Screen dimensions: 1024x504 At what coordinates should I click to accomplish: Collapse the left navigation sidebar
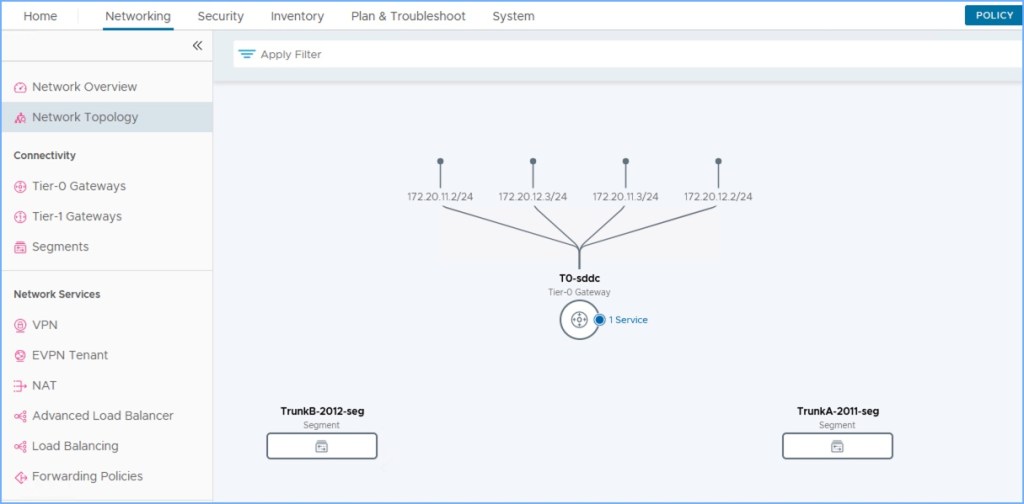point(197,46)
